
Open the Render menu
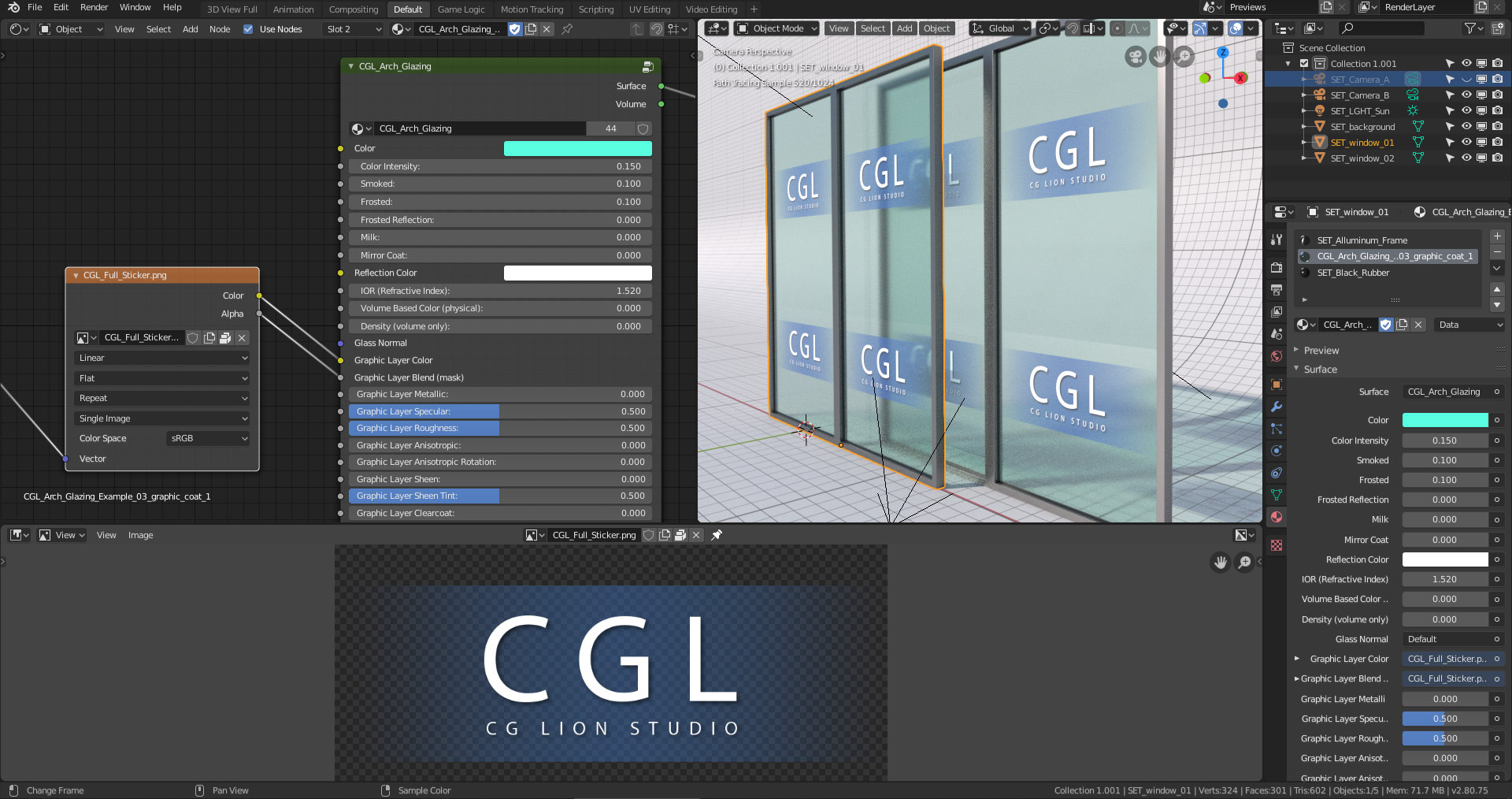tap(94, 7)
